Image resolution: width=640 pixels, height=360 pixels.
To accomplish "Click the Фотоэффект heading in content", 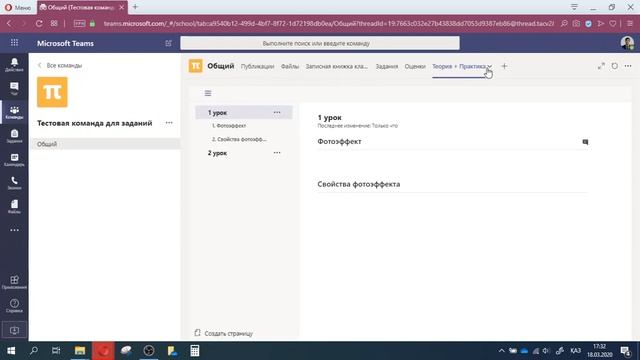I will 339,142.
